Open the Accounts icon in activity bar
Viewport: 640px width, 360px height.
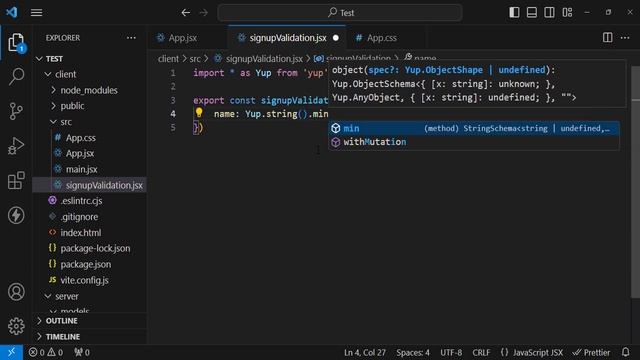(x=16, y=292)
